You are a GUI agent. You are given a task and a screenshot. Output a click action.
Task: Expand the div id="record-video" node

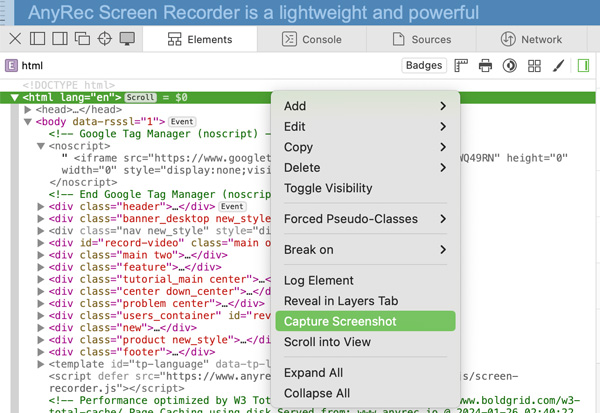pos(41,243)
